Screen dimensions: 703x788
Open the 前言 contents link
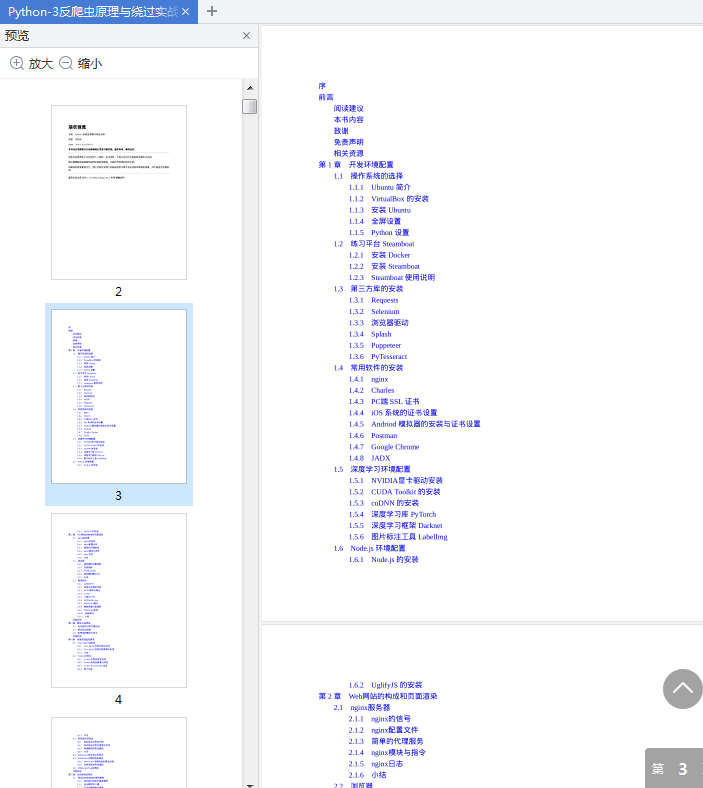[x=326, y=97]
